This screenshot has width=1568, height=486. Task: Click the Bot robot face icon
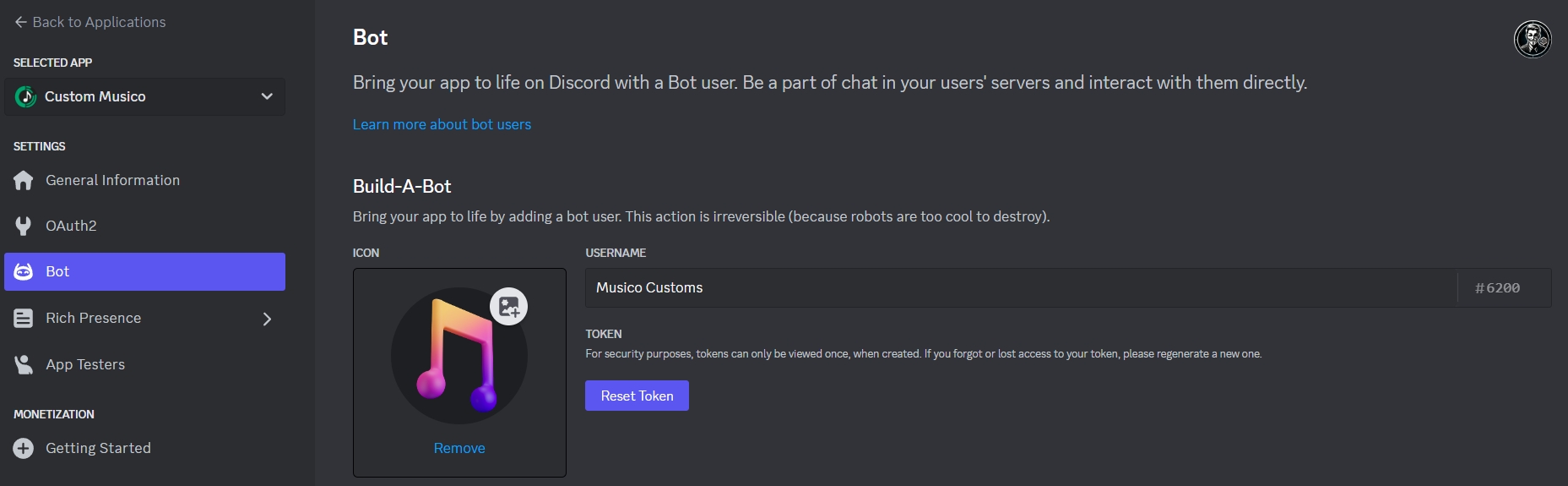pyautogui.click(x=24, y=271)
